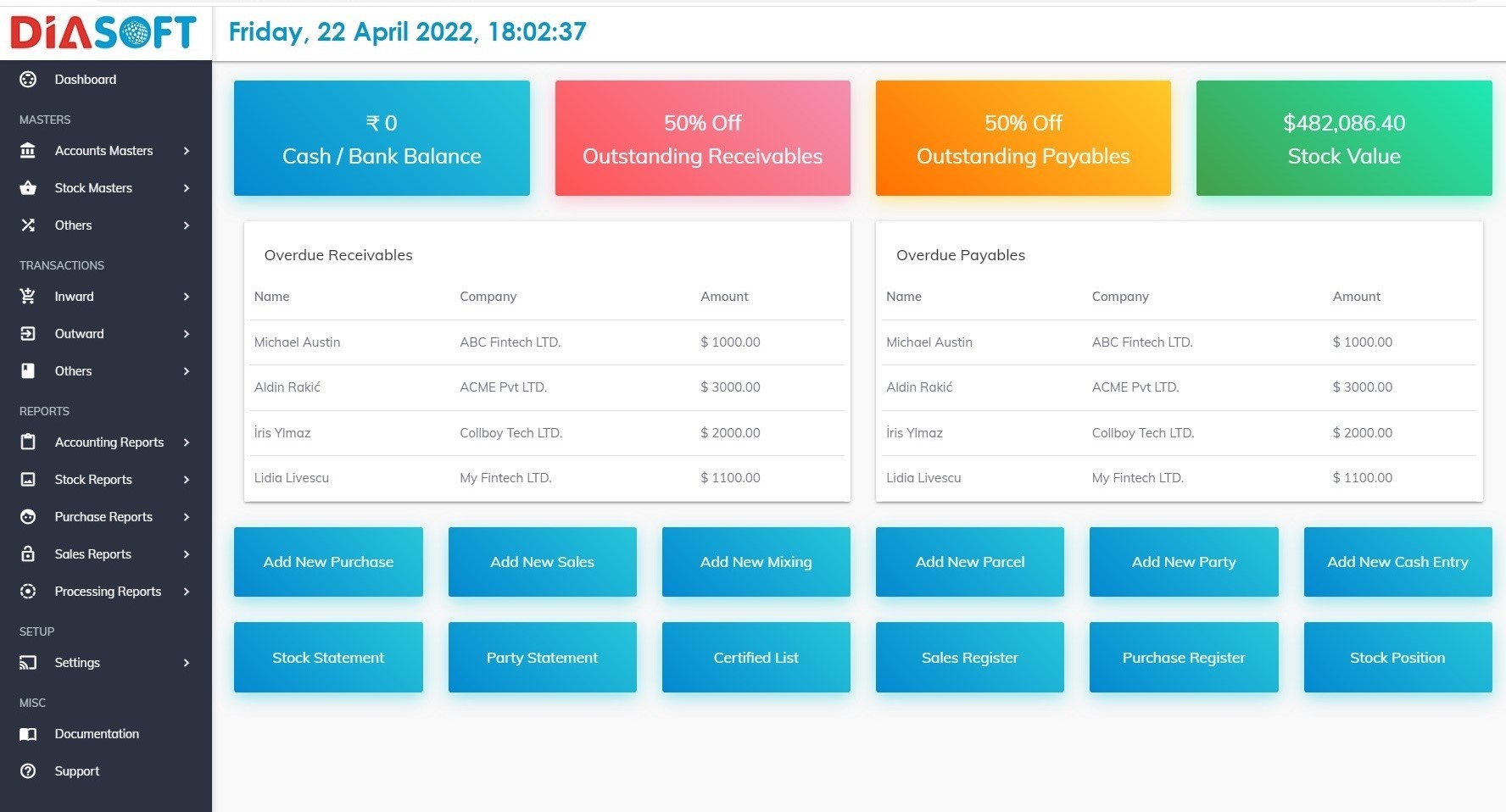Open the Stock Position report button
Screen dimensions: 1506x812
[x=1397, y=658]
